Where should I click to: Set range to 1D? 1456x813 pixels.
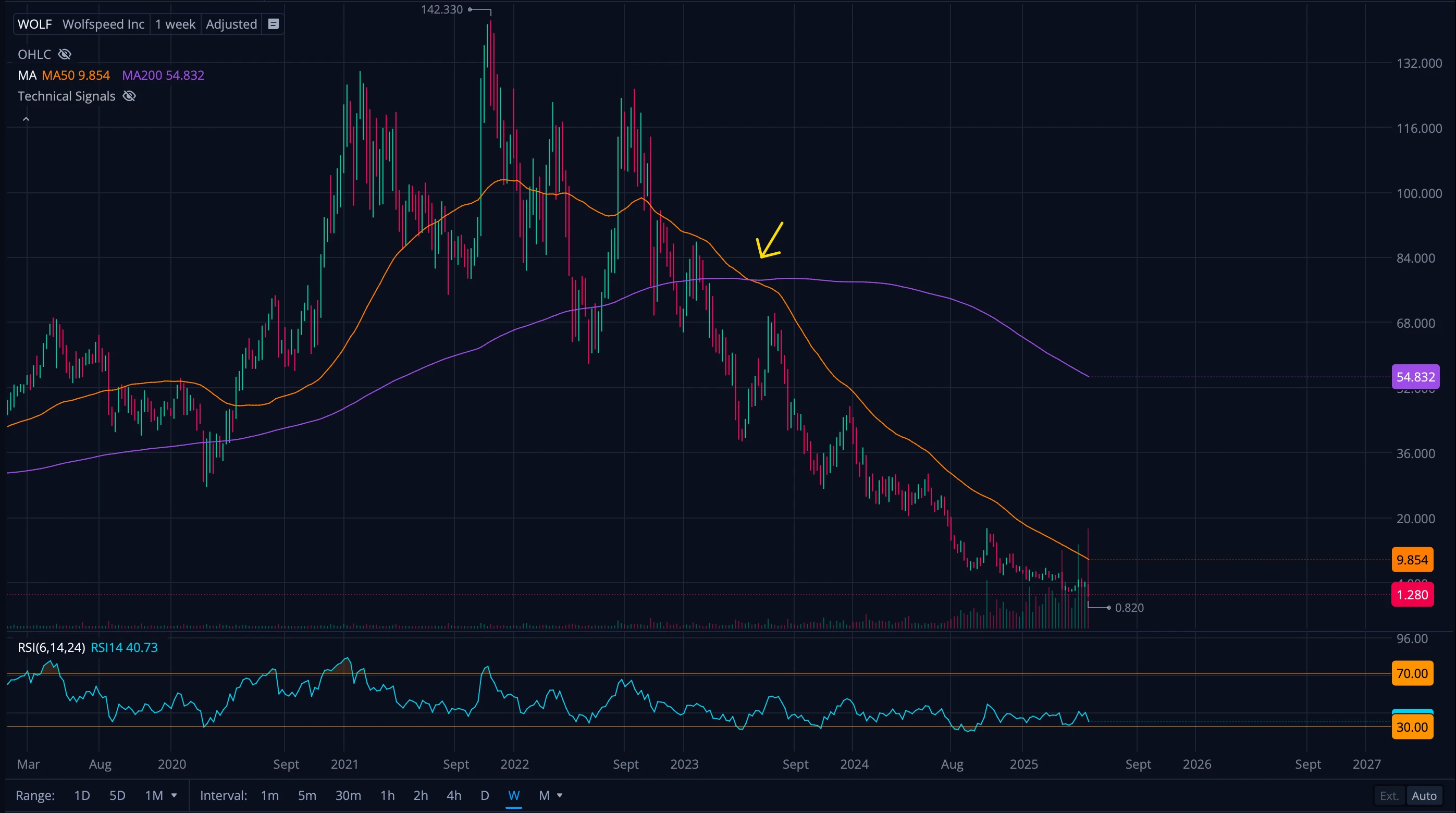click(82, 795)
